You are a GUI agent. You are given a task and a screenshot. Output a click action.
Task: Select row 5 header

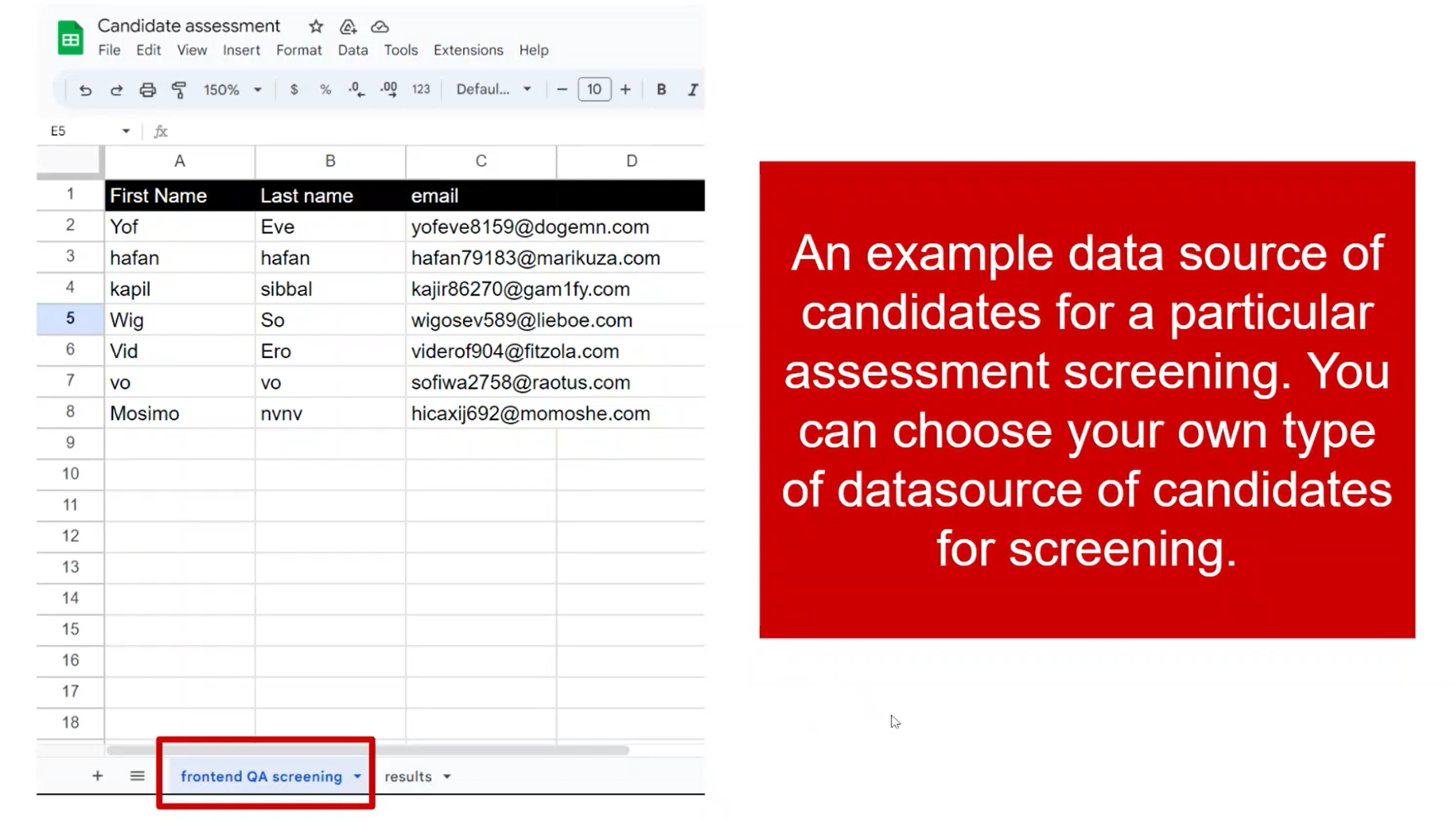click(70, 319)
